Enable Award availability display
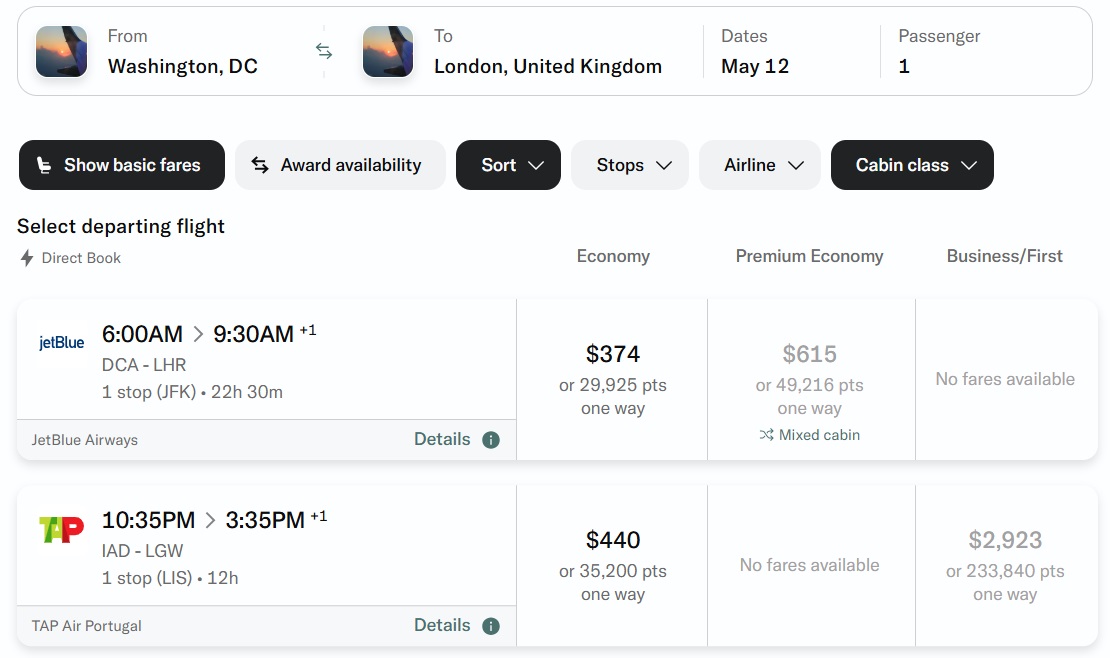 [x=340, y=164]
